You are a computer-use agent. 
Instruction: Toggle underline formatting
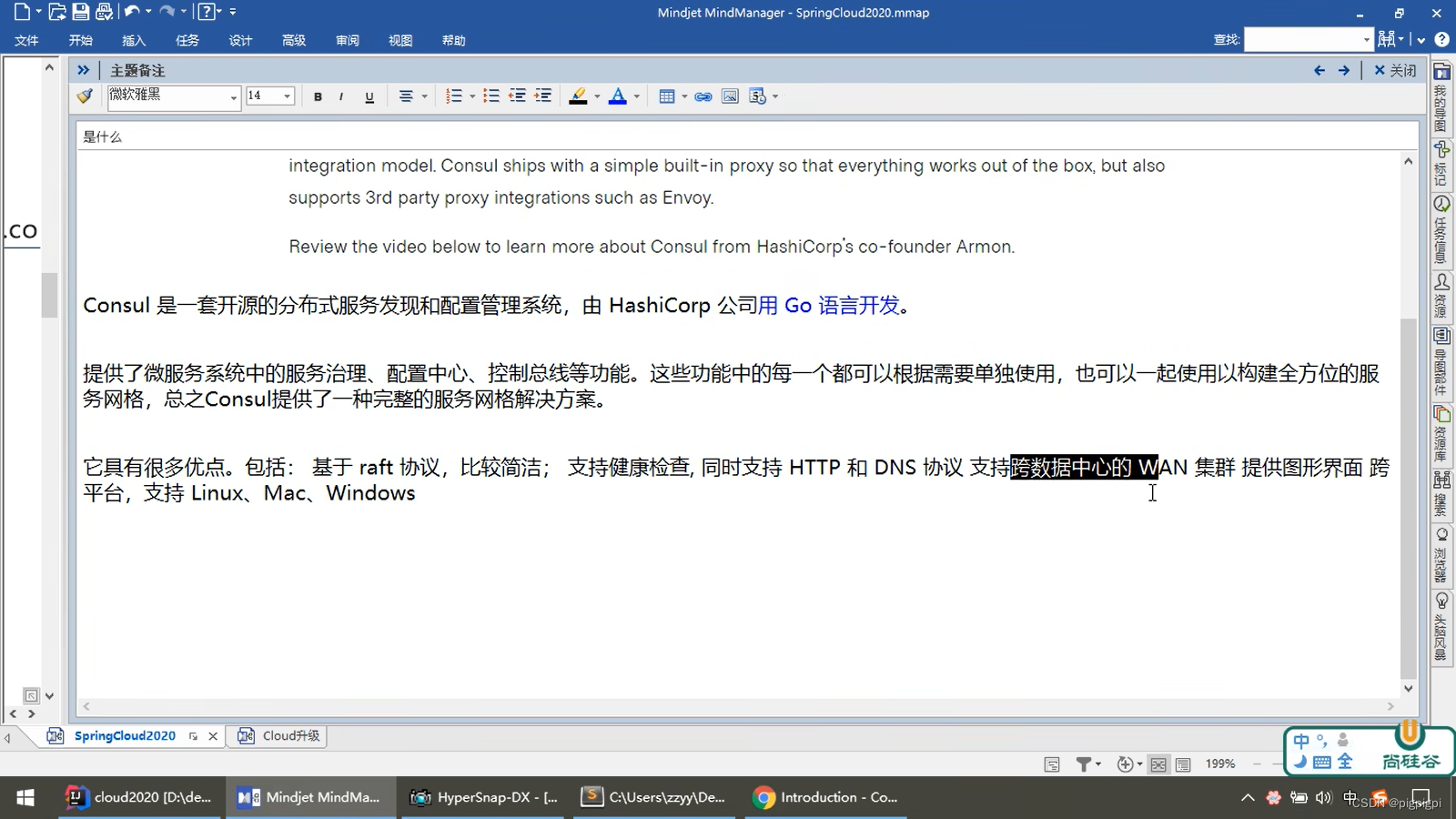pyautogui.click(x=369, y=96)
